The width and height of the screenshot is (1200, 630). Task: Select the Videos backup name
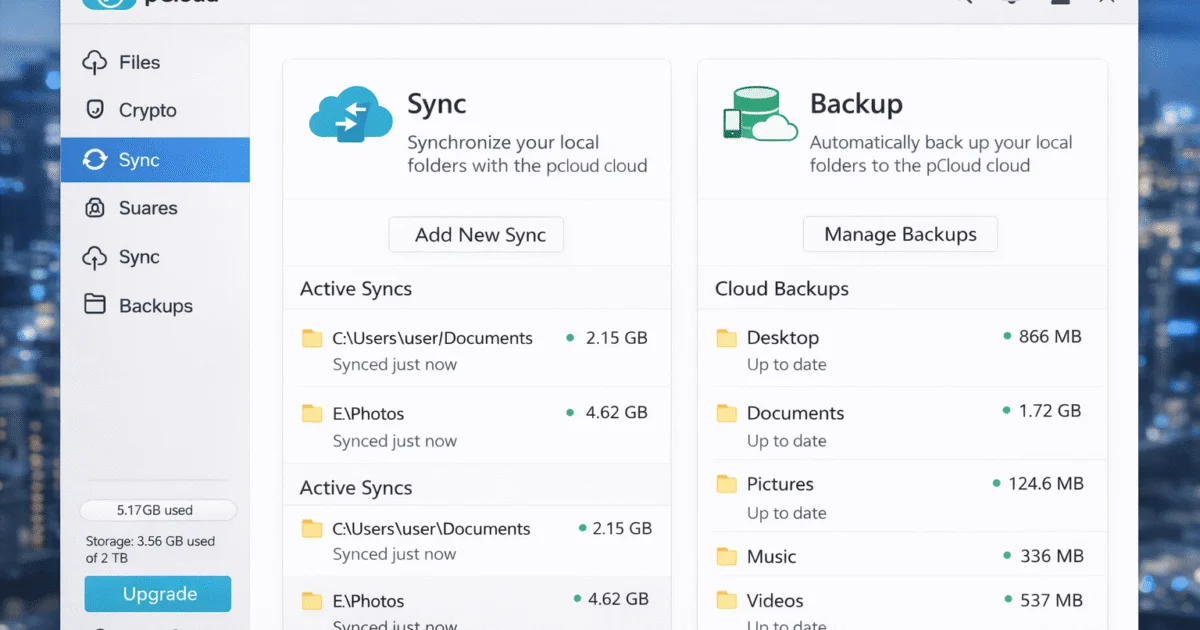(x=775, y=601)
